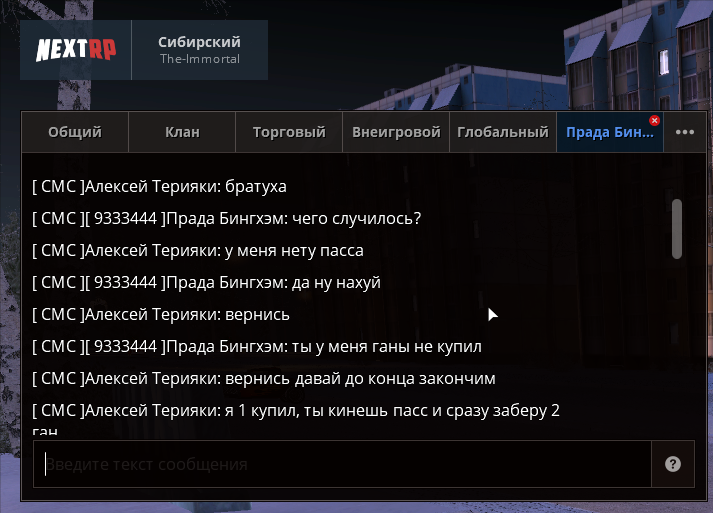The image size is (713, 513).
Task: Focus the Введите текст сообщения input field
Action: [x=342, y=464]
